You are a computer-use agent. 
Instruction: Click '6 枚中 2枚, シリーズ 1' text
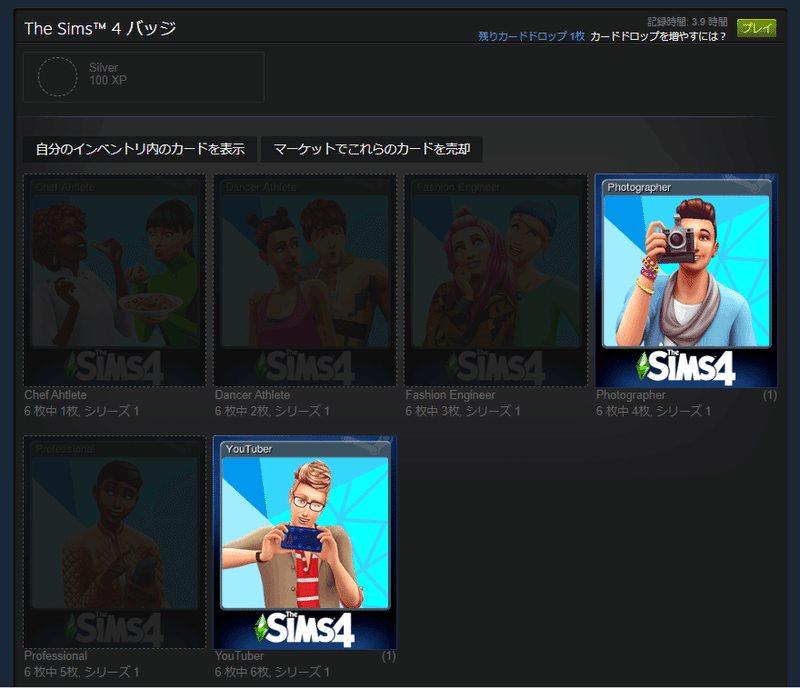272,411
